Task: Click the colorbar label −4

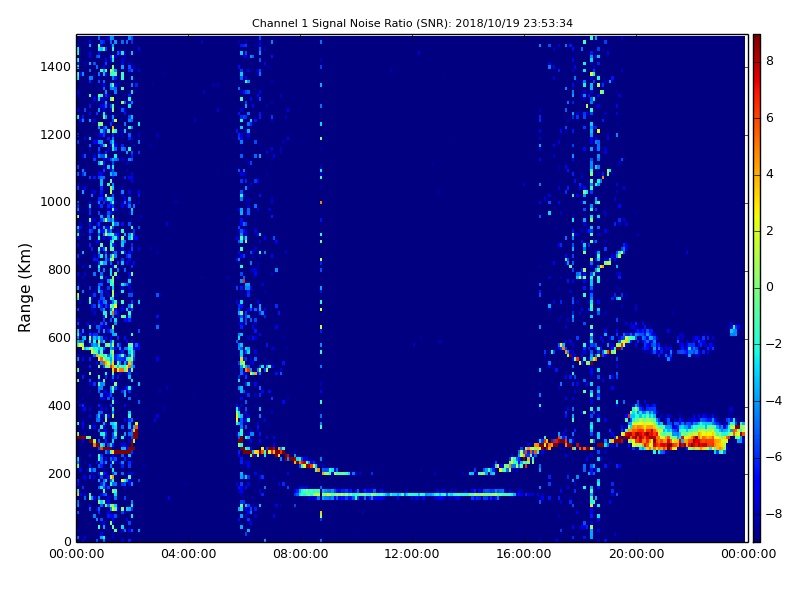Action: (x=774, y=401)
